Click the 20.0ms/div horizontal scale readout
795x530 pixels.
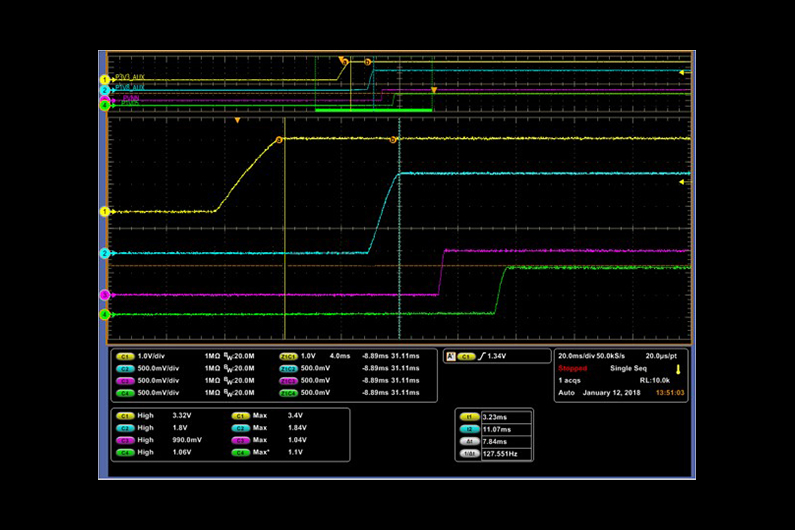576,356
